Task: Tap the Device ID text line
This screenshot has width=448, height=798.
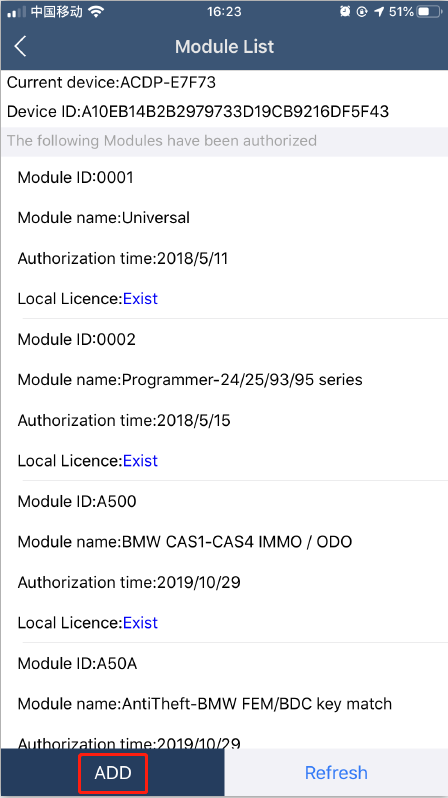Action: pyautogui.click(x=198, y=111)
